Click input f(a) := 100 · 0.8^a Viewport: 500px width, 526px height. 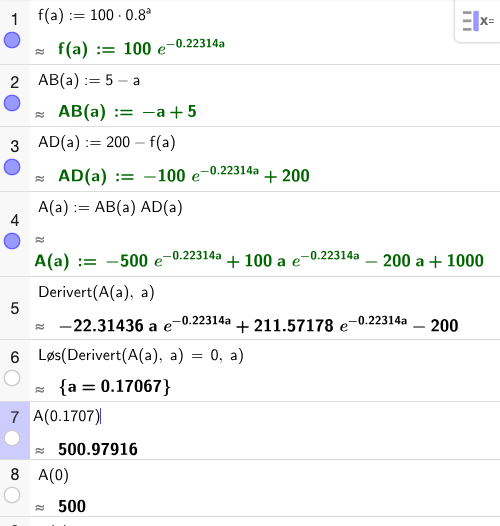click(x=94, y=15)
